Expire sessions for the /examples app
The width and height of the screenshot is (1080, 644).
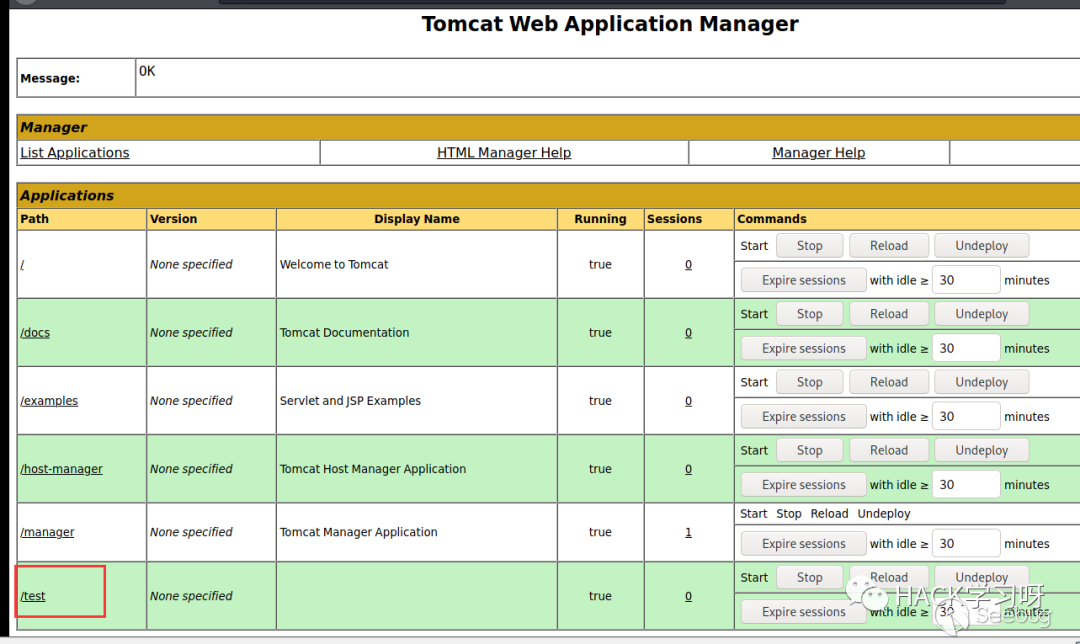[803, 417]
